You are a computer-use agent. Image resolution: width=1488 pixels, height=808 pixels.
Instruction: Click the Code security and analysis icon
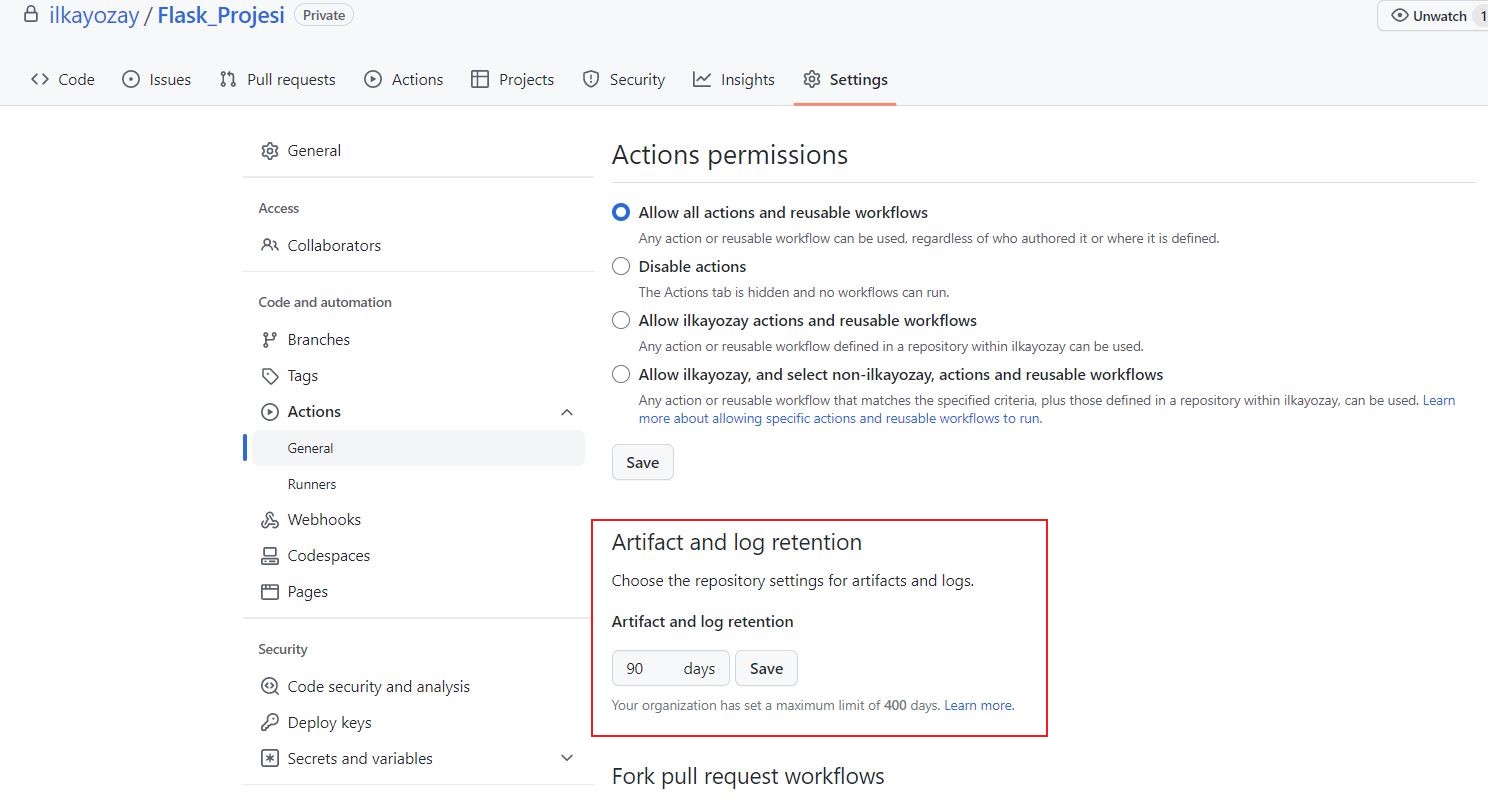269,687
